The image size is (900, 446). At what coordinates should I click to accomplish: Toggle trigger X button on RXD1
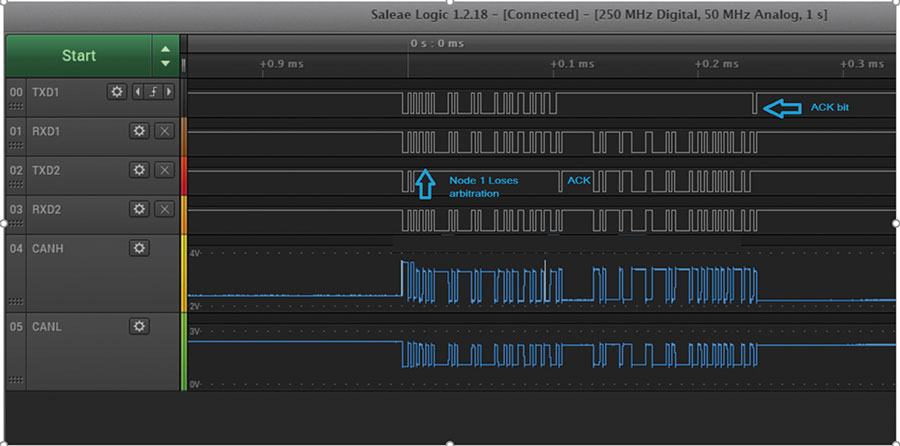pyautogui.click(x=165, y=130)
